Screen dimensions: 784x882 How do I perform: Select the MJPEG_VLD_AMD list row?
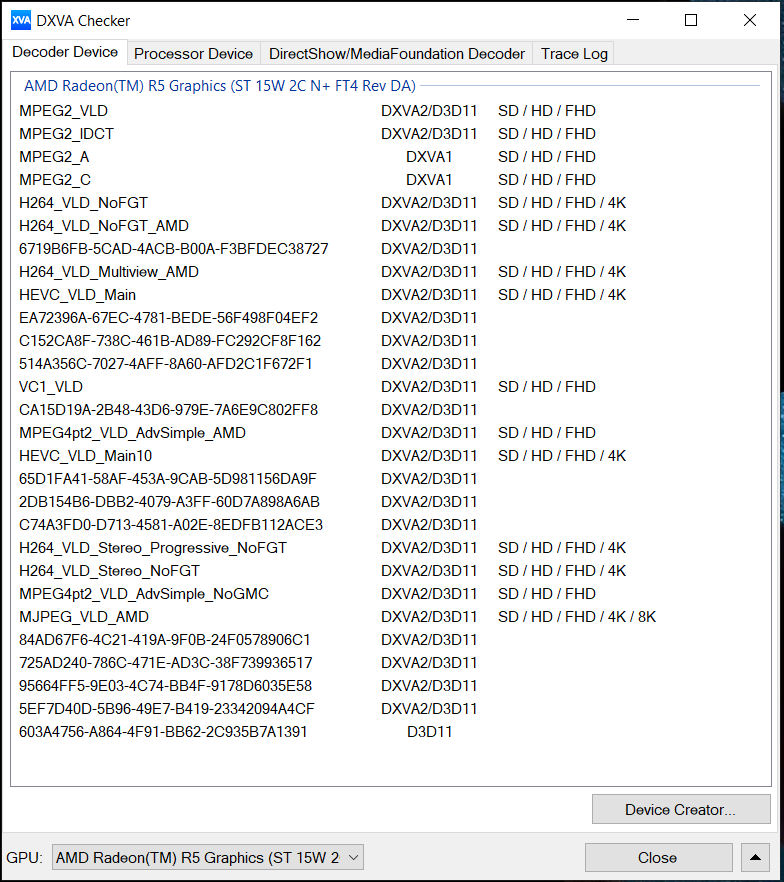point(84,617)
